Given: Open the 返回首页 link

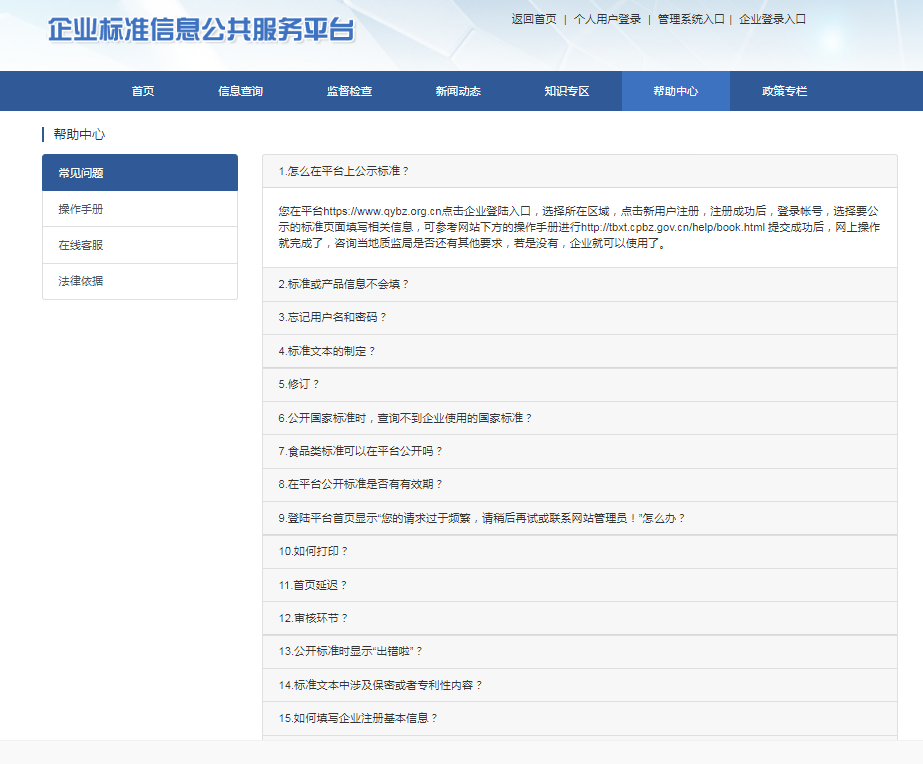Looking at the screenshot, I should [533, 19].
